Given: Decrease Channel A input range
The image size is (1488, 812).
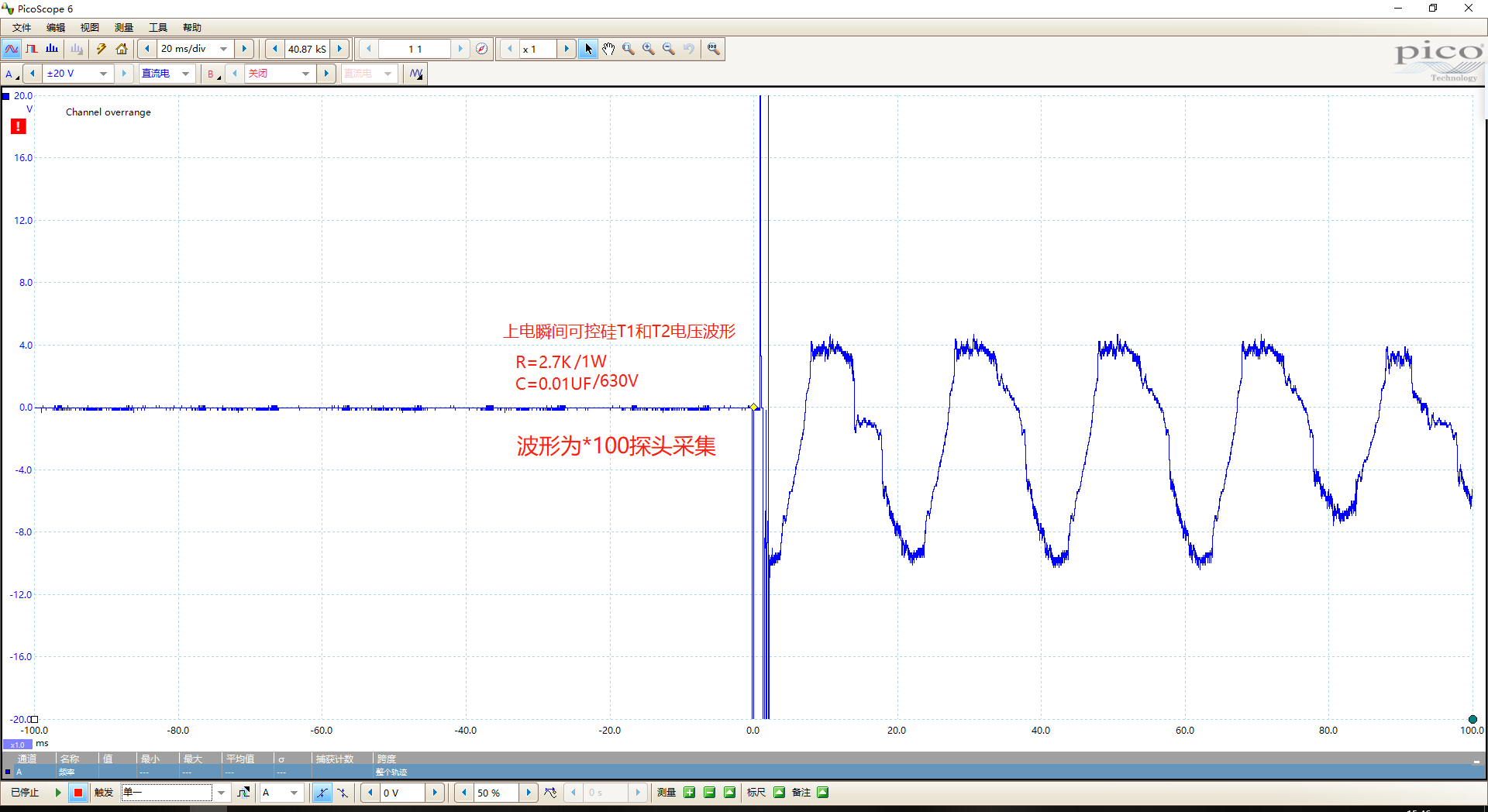Looking at the screenshot, I should [x=33, y=74].
